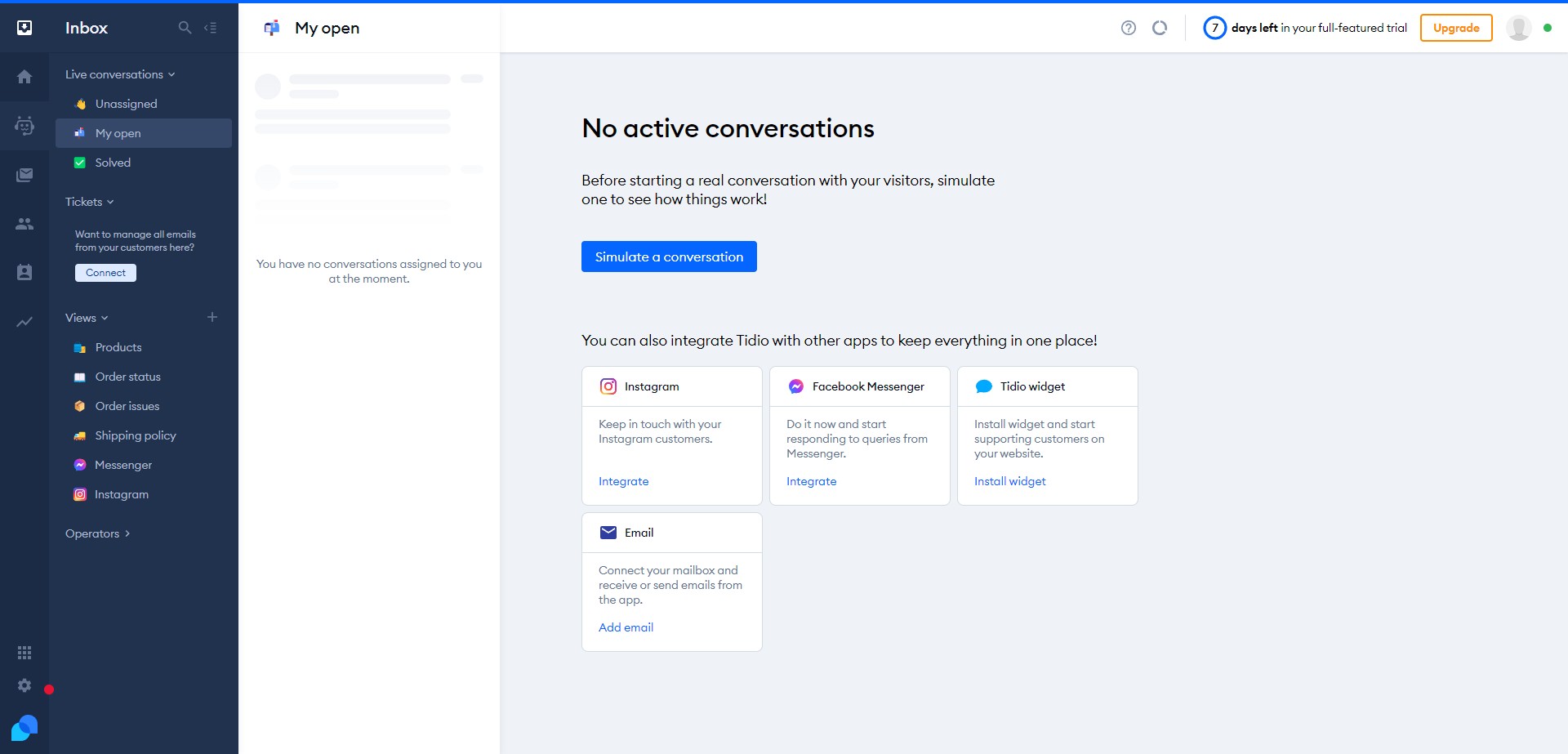
Task: Click the Tidio logo icon
Action: (x=24, y=728)
